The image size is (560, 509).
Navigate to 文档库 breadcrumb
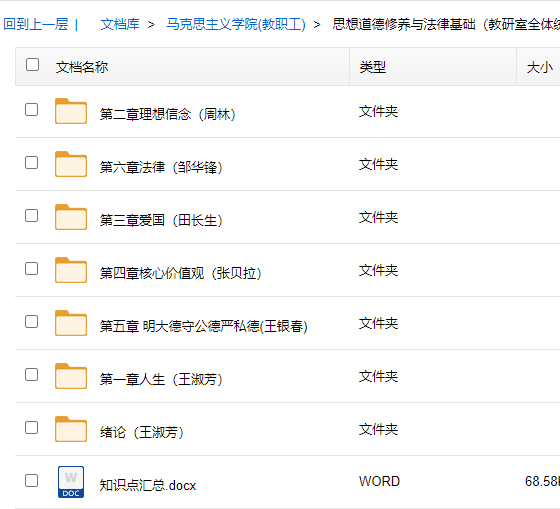pos(120,24)
